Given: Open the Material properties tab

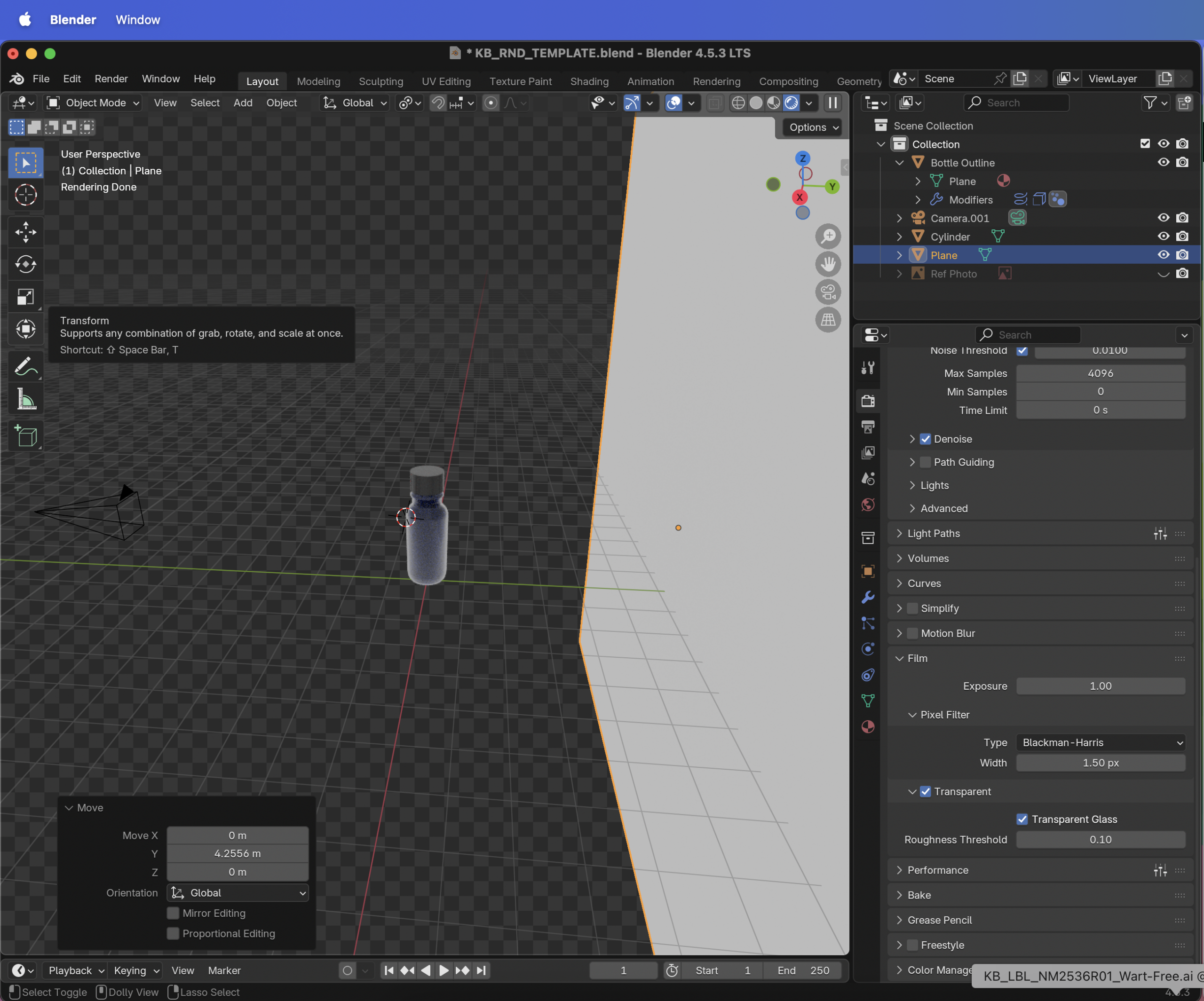Looking at the screenshot, I should (868, 727).
